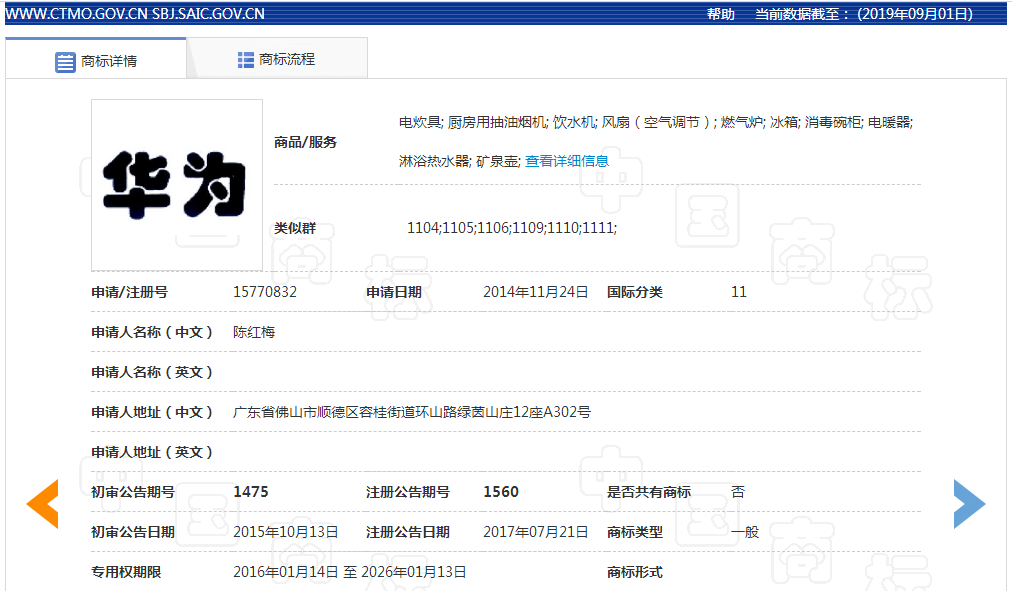The image size is (1012, 591).
Task: Click the 商品/服务 label
Action: click(x=305, y=143)
